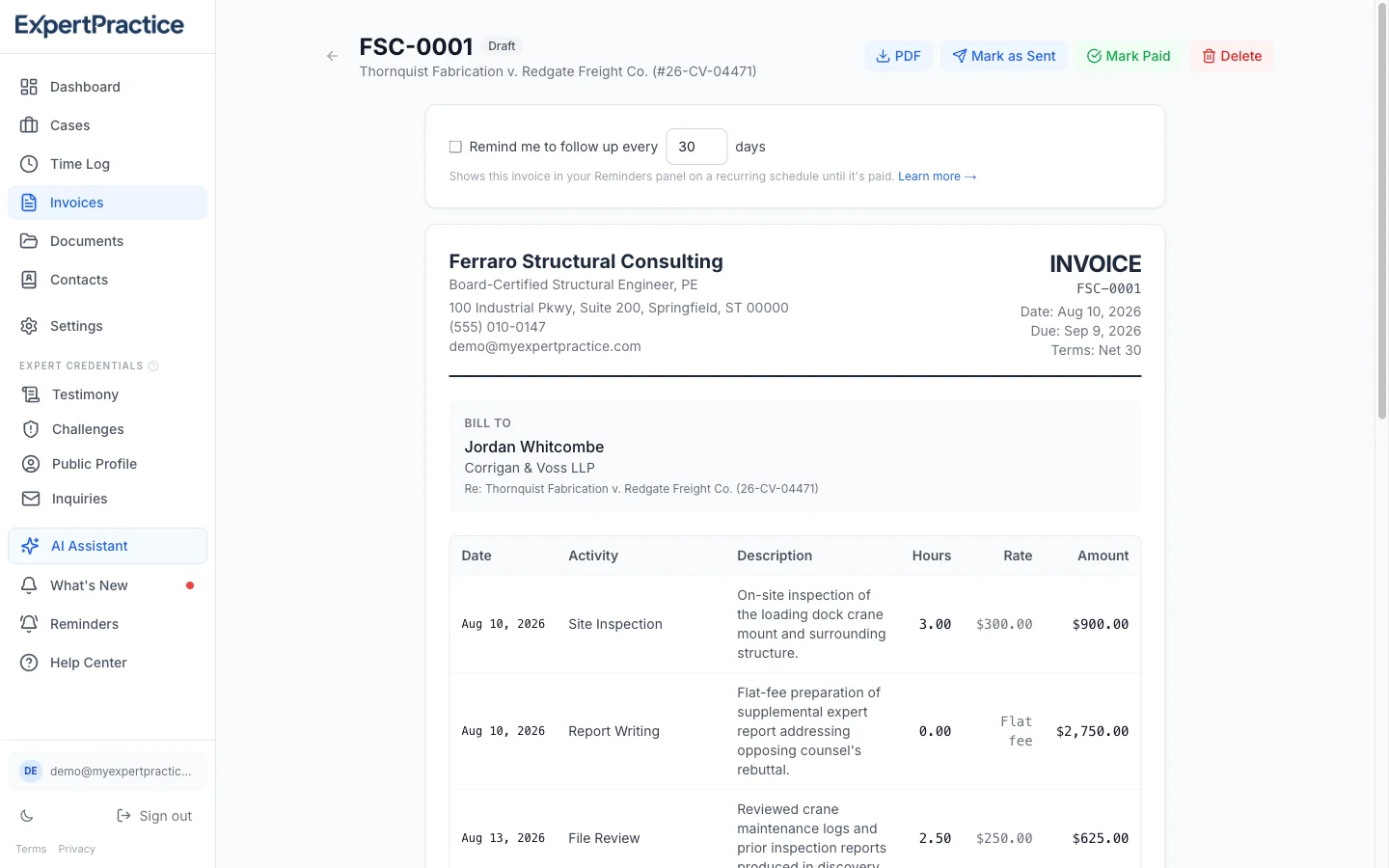This screenshot has width=1389, height=868.
Task: Click the Inquiries envelope icon
Action: click(31, 499)
